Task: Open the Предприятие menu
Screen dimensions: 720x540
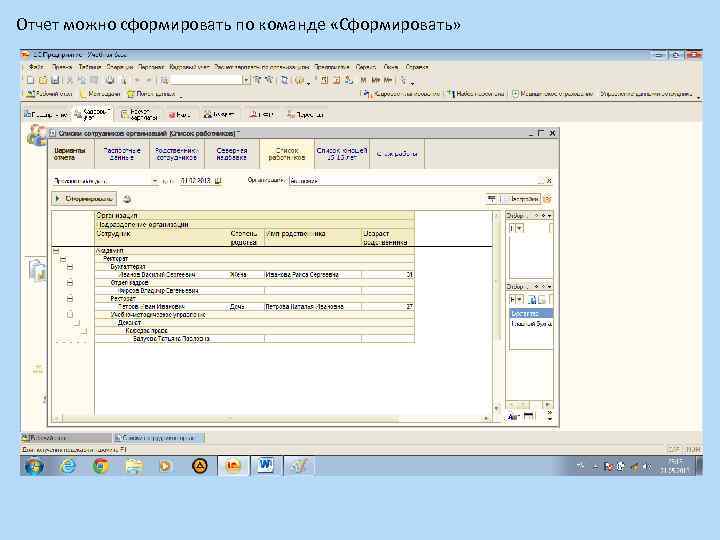Action: [332, 67]
